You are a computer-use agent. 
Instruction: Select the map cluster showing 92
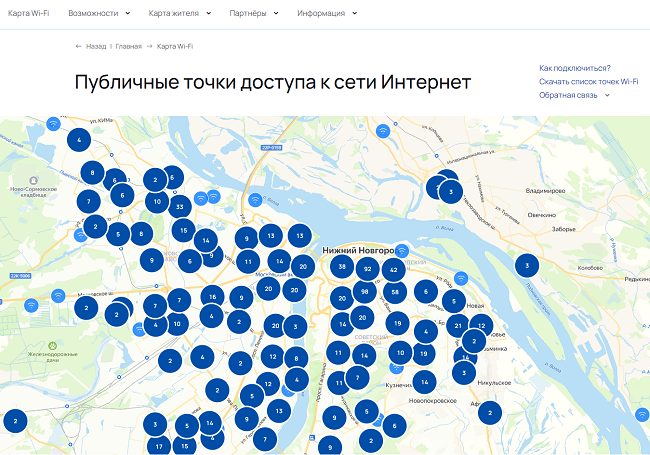point(368,270)
